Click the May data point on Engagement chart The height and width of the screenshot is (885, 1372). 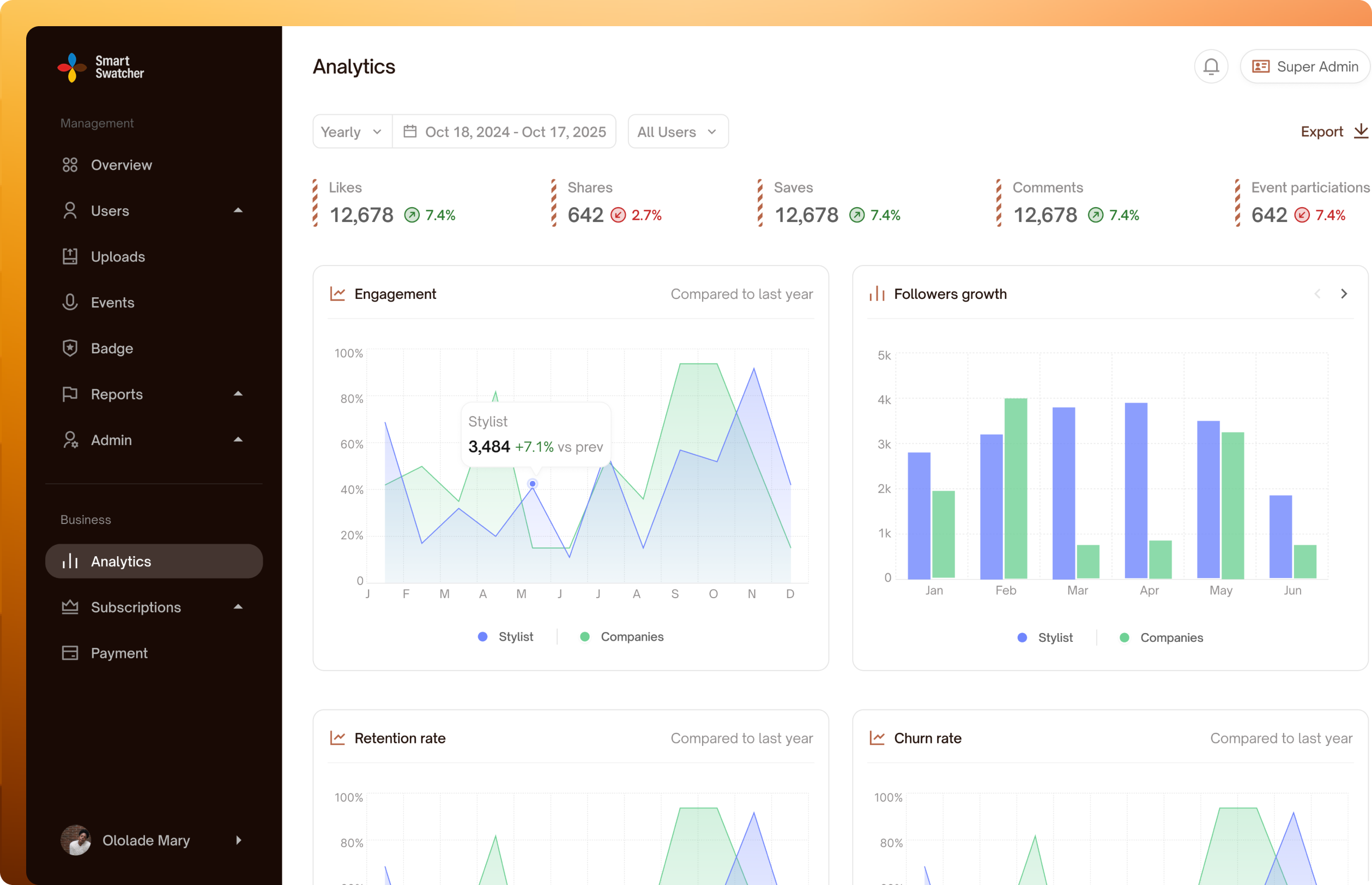coord(533,484)
